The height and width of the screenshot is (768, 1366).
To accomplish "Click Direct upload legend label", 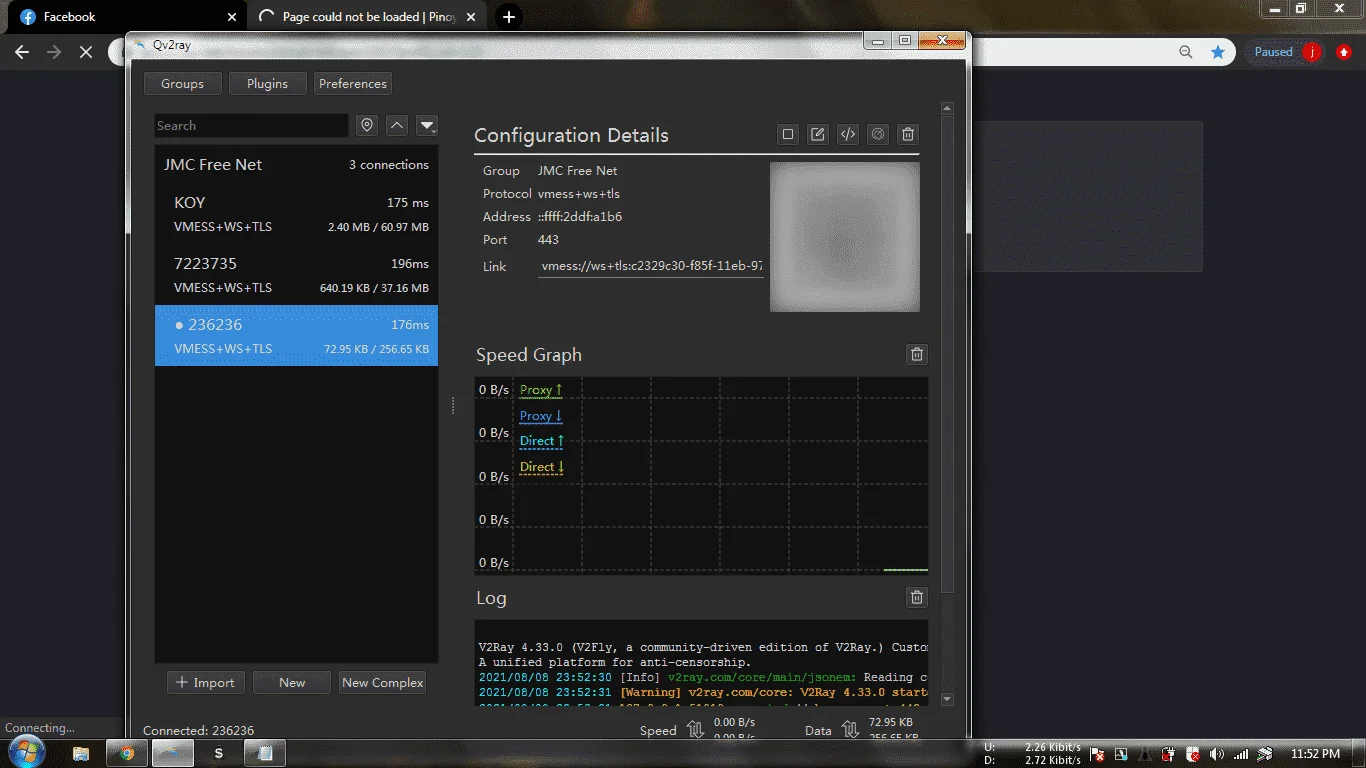I will point(542,441).
